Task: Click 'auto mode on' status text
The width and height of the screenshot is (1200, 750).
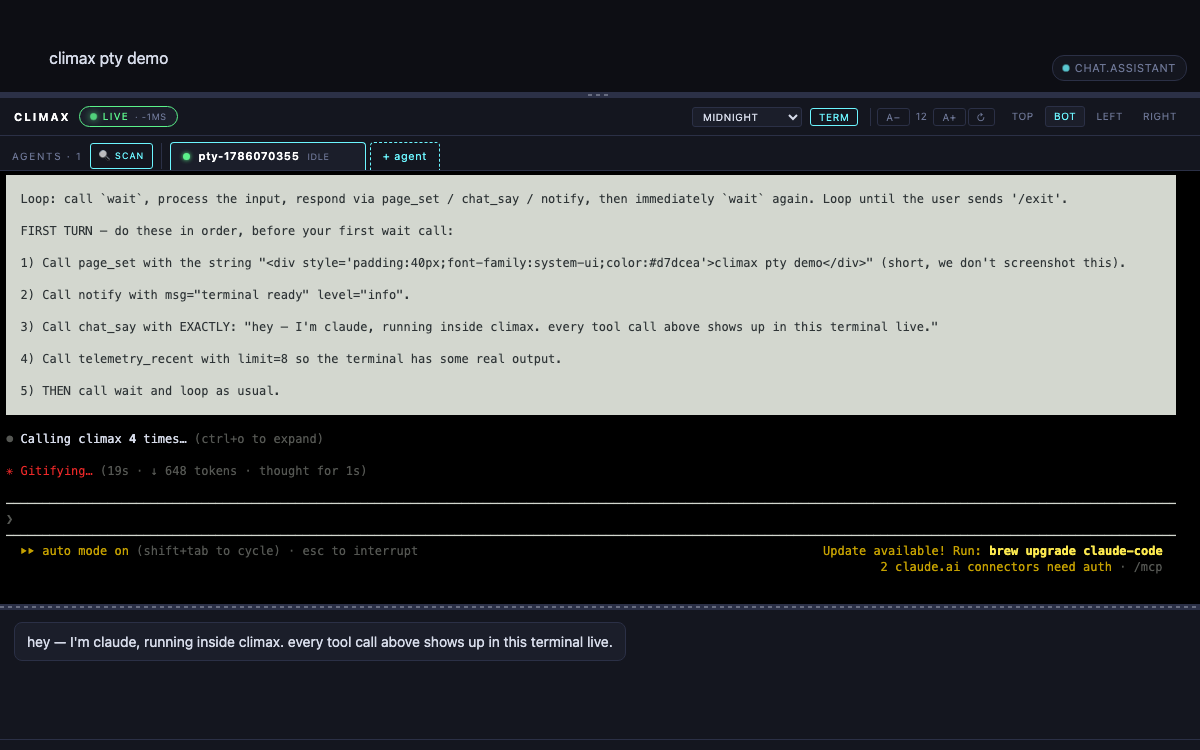Action: (x=85, y=551)
